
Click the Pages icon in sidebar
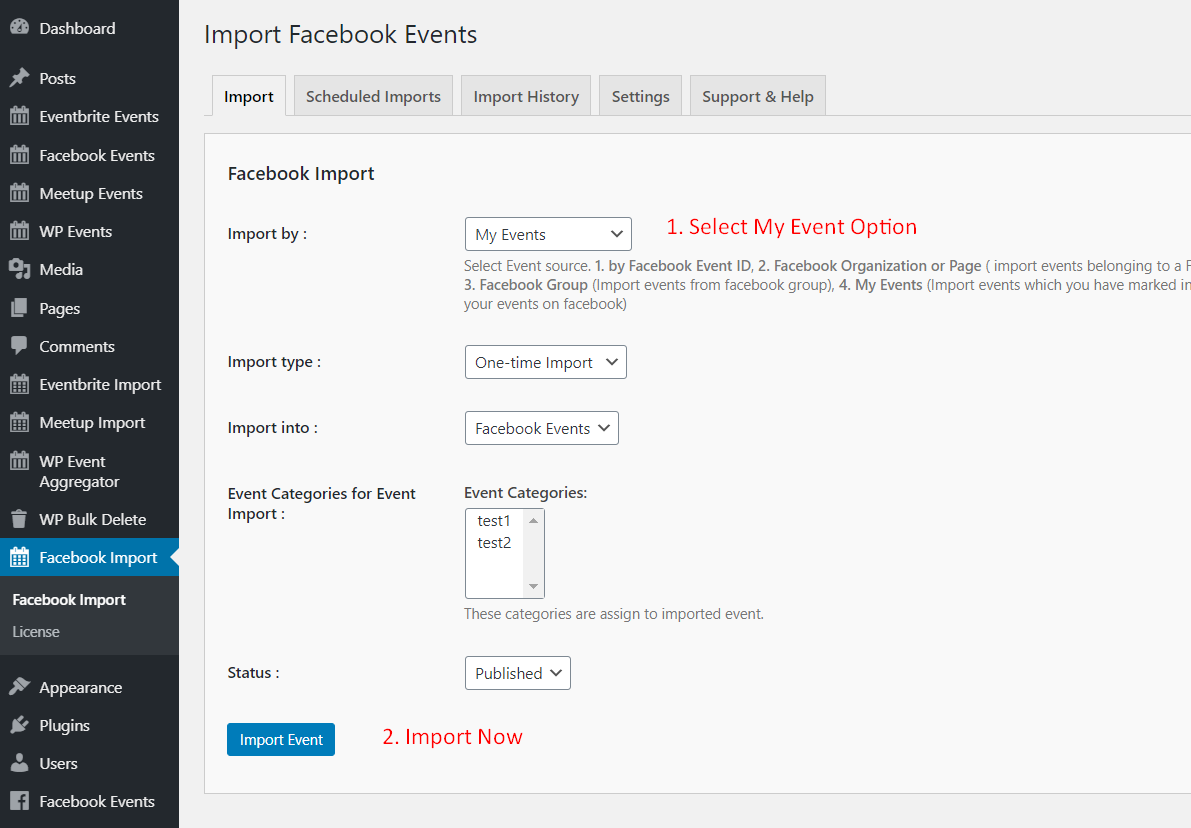pos(19,308)
